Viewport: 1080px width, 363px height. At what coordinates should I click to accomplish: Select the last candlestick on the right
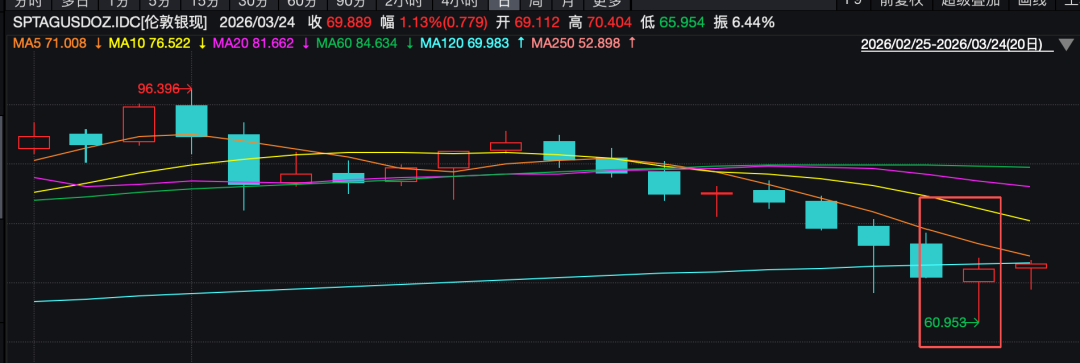(1031, 266)
